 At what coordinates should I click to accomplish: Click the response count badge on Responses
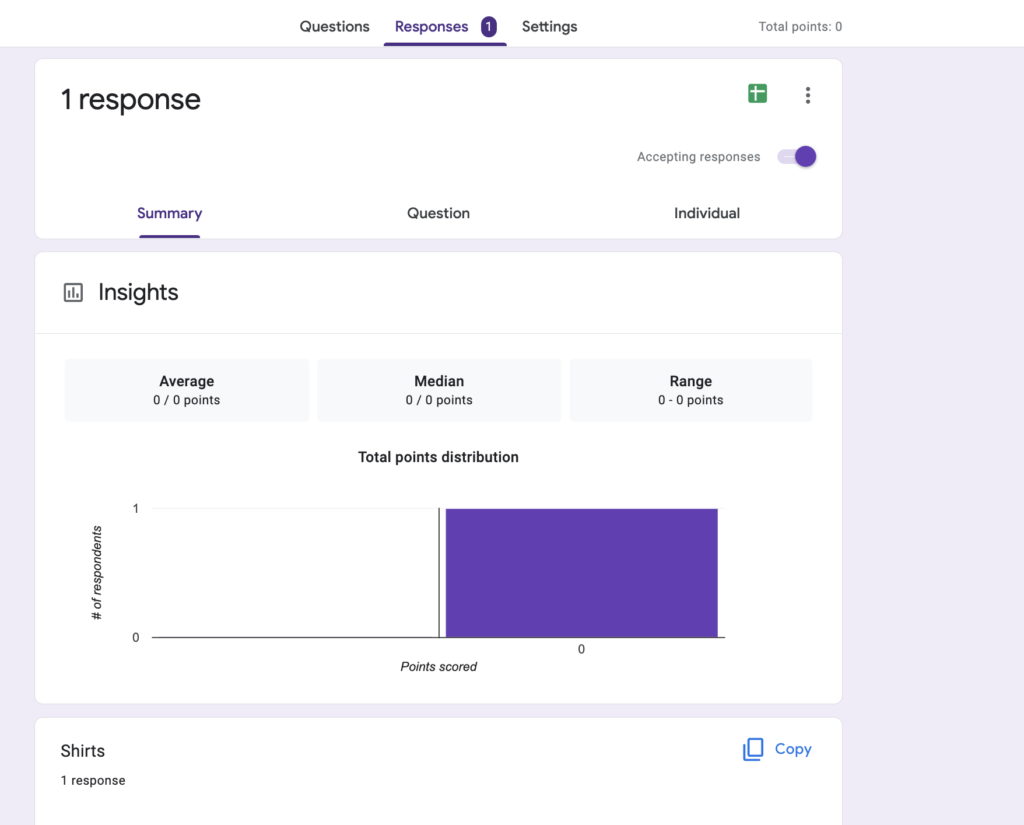[x=489, y=26]
